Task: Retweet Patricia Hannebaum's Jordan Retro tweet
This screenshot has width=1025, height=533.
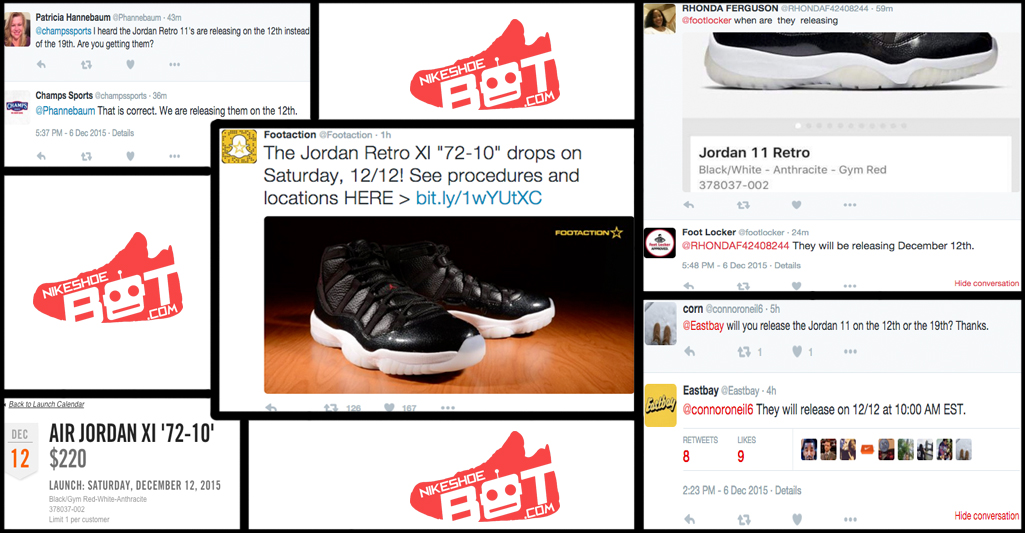Action: tap(86, 64)
